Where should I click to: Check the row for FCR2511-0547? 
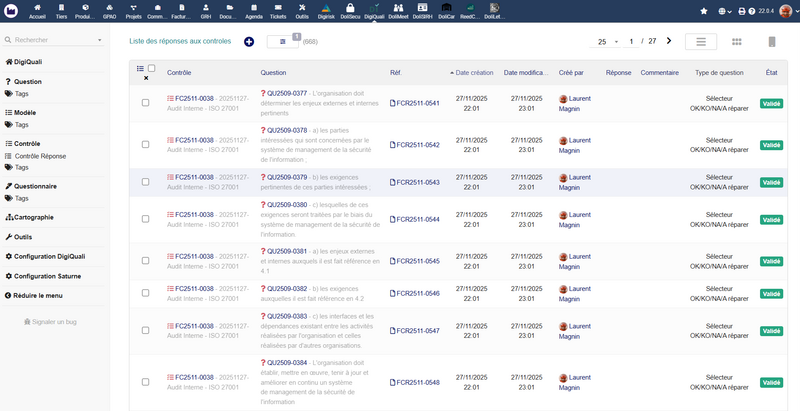point(145,330)
